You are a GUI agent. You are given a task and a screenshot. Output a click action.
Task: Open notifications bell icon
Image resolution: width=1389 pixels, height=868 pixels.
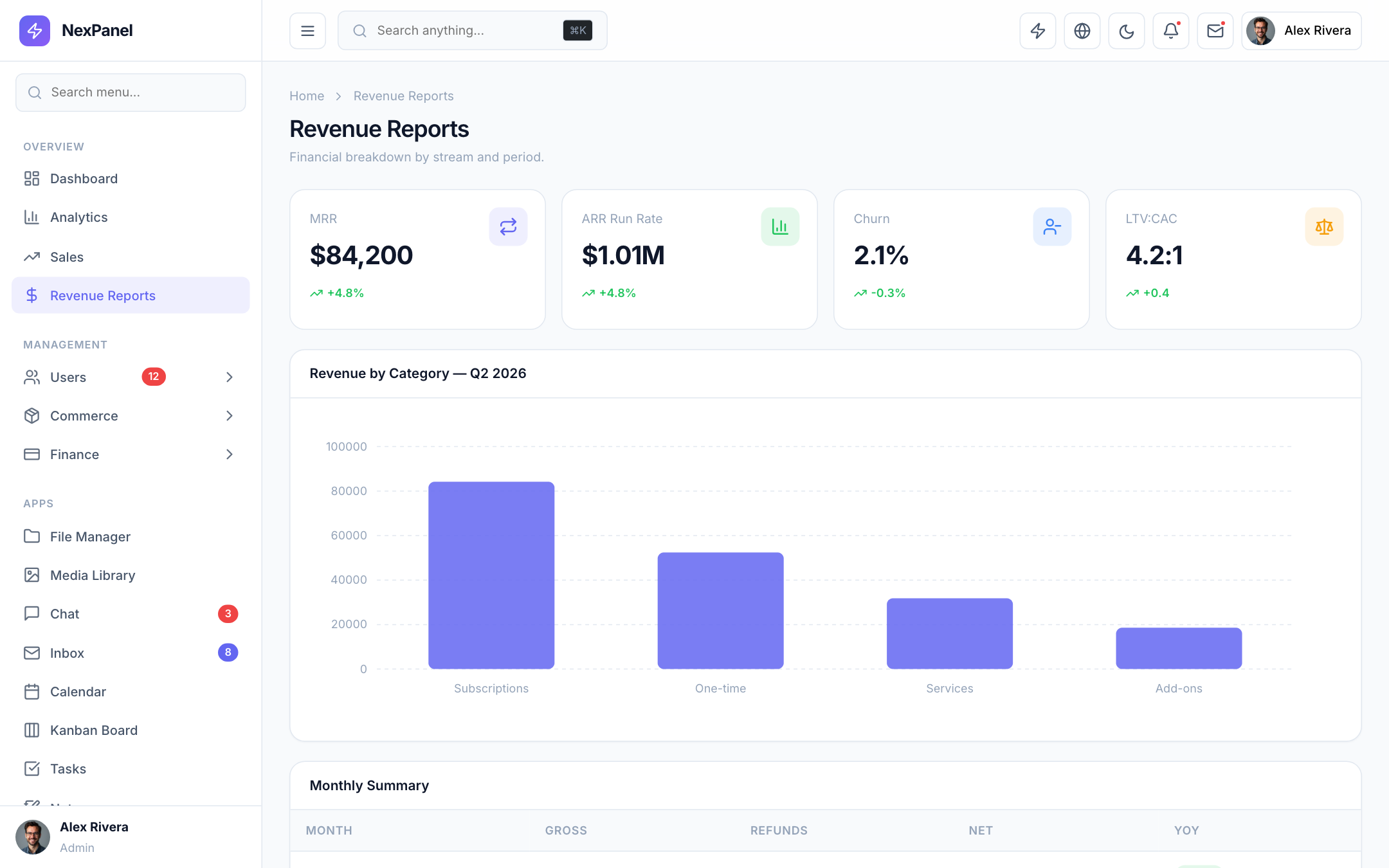pos(1170,30)
